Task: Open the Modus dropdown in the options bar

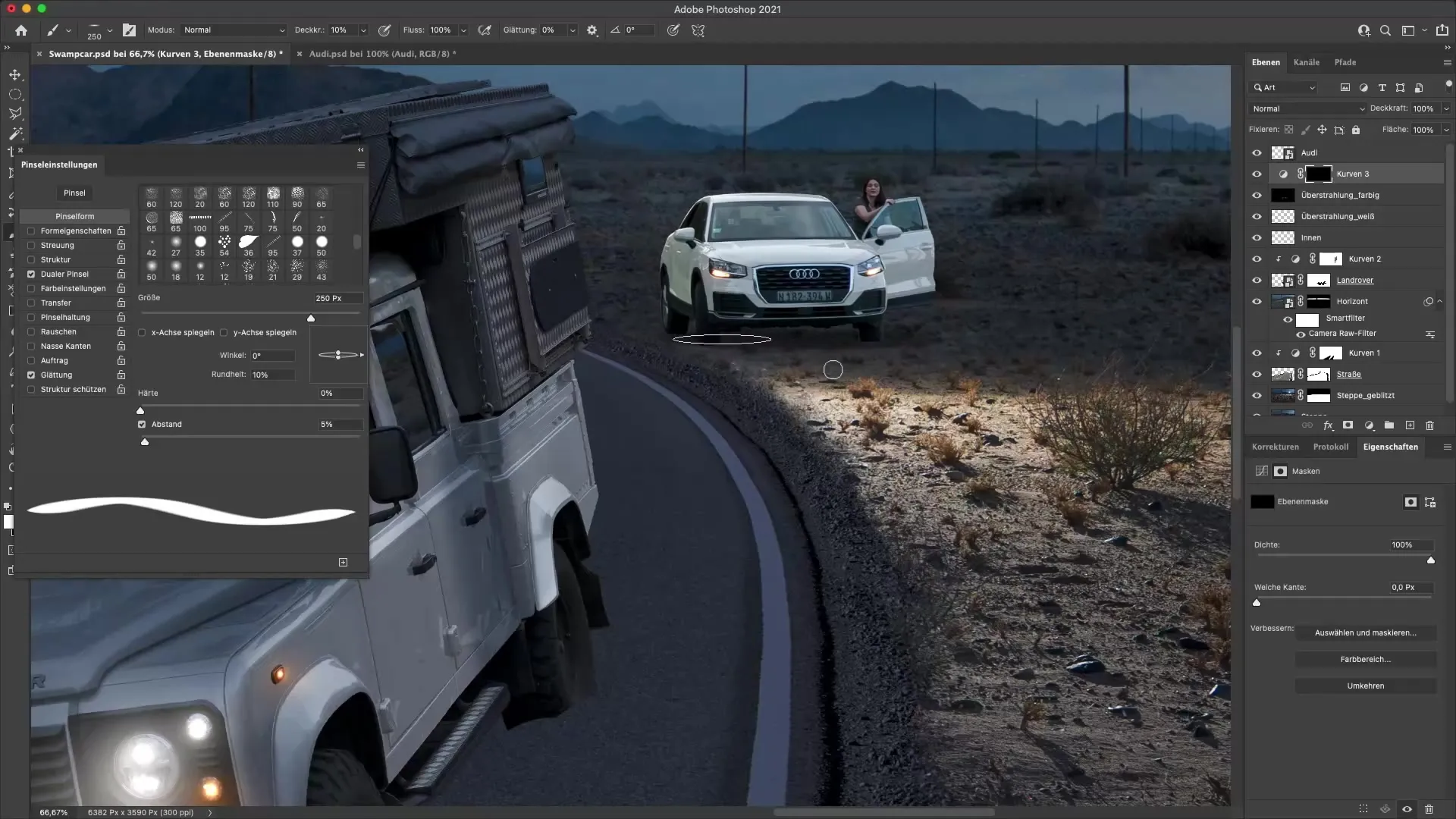Action: tap(235, 30)
